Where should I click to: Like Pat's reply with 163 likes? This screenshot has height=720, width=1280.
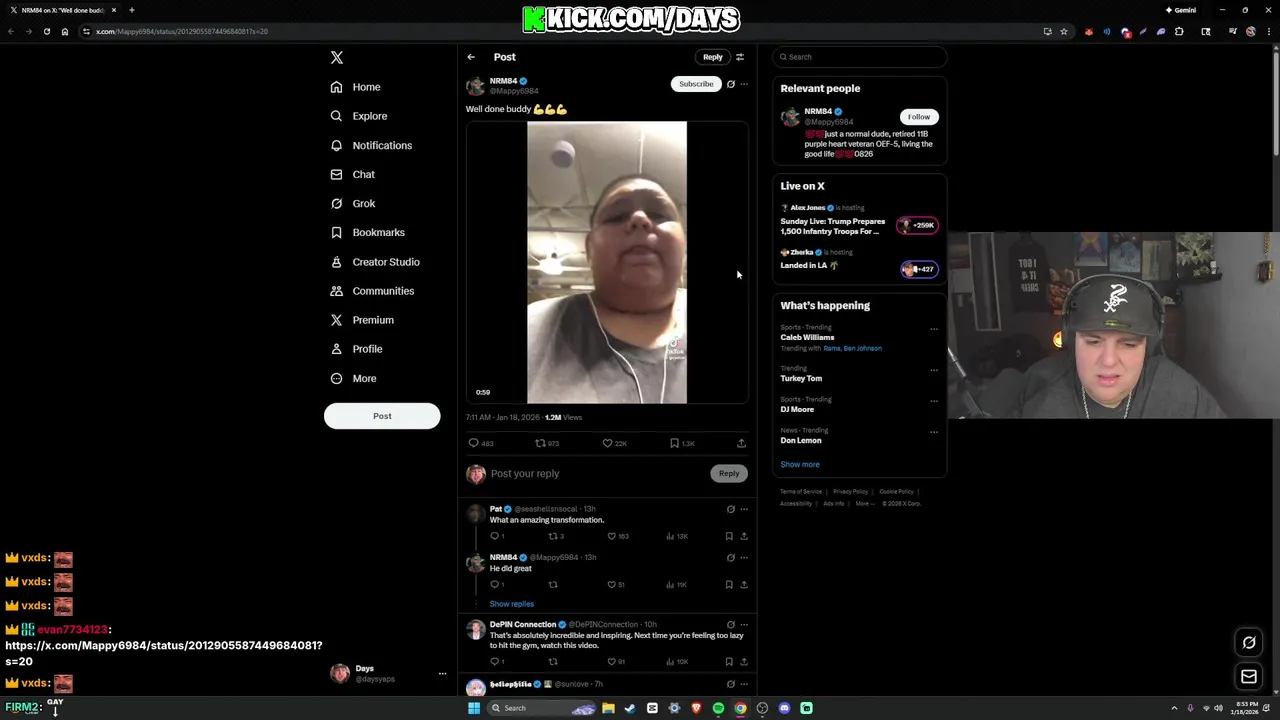click(x=612, y=536)
